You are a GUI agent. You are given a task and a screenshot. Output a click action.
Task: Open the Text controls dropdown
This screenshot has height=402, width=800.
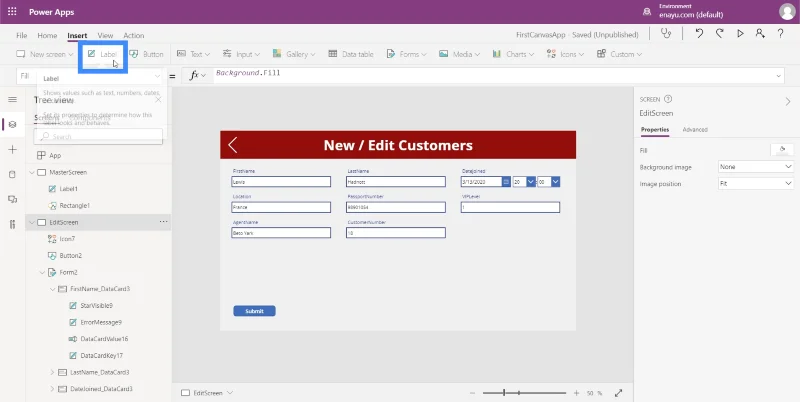click(x=193, y=54)
